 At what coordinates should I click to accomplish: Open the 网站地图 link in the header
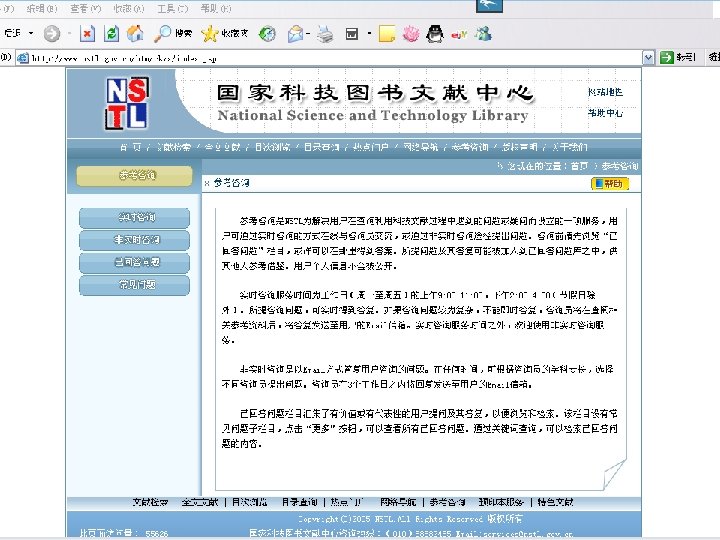(605, 92)
